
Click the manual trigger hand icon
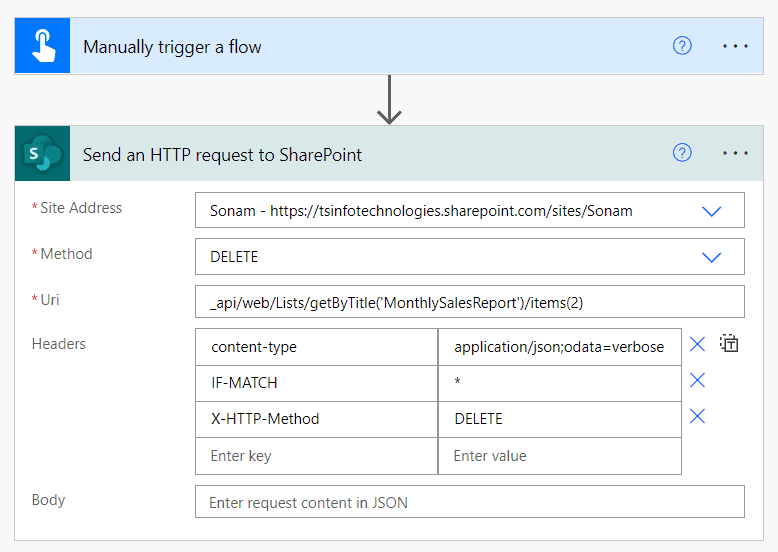(x=43, y=46)
